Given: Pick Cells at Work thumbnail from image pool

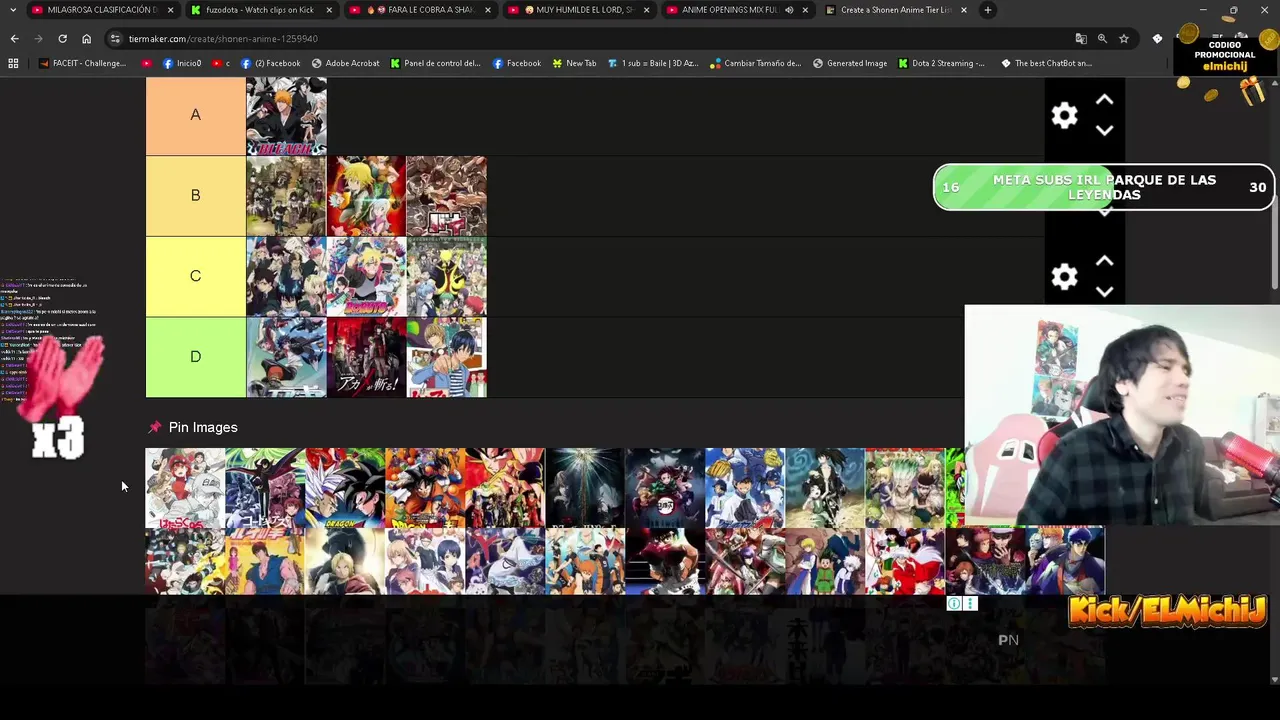Looking at the screenshot, I should 185,488.
